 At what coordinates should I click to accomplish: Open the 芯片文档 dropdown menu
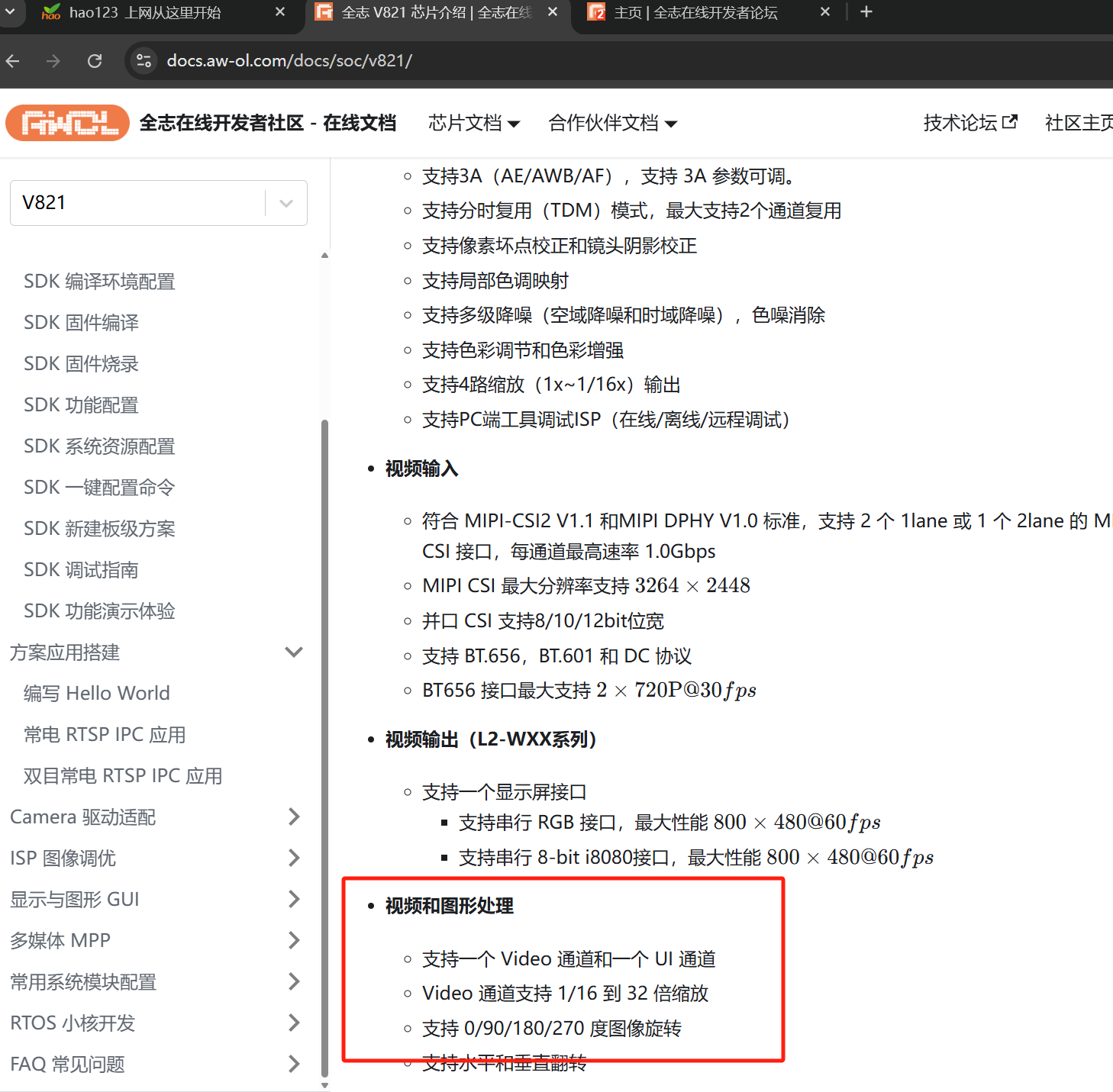(x=474, y=123)
